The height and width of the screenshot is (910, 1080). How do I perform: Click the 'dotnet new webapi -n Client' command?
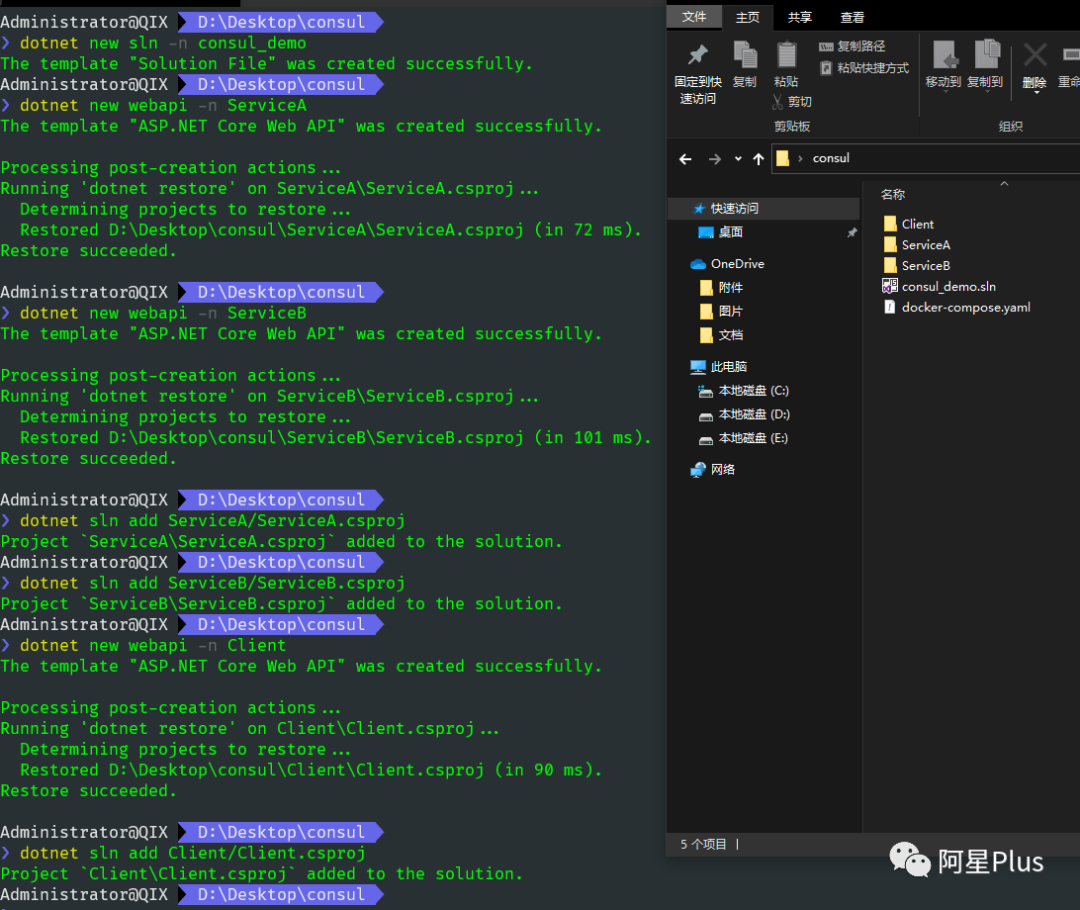point(153,645)
